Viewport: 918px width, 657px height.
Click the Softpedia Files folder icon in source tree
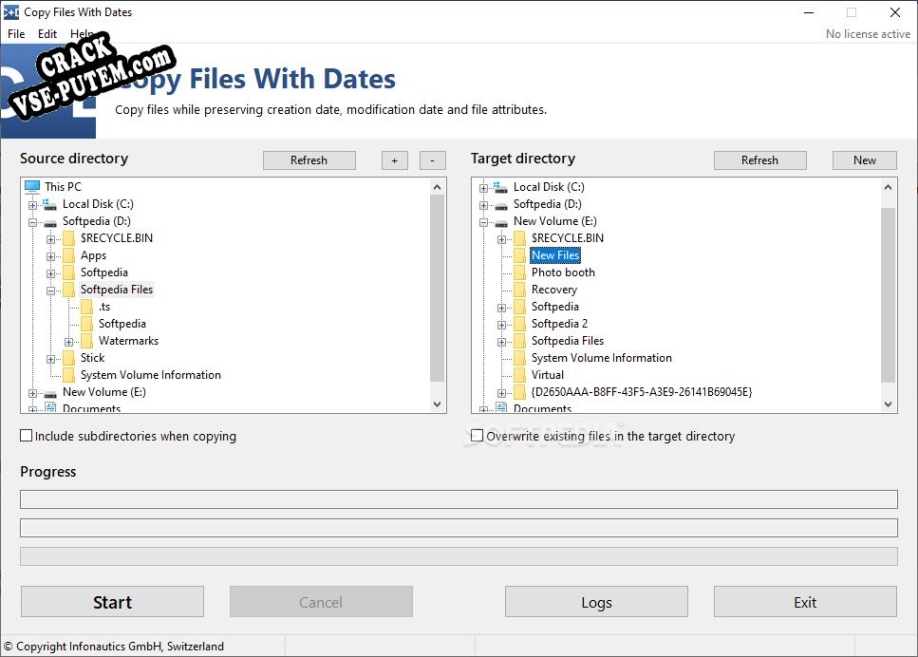(68, 289)
